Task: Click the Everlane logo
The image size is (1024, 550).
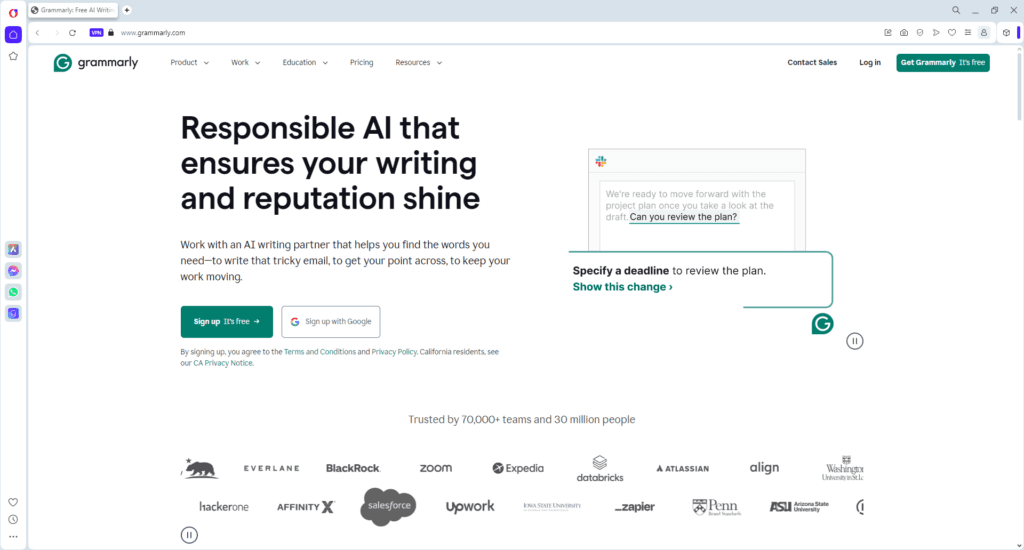Action: (x=272, y=468)
